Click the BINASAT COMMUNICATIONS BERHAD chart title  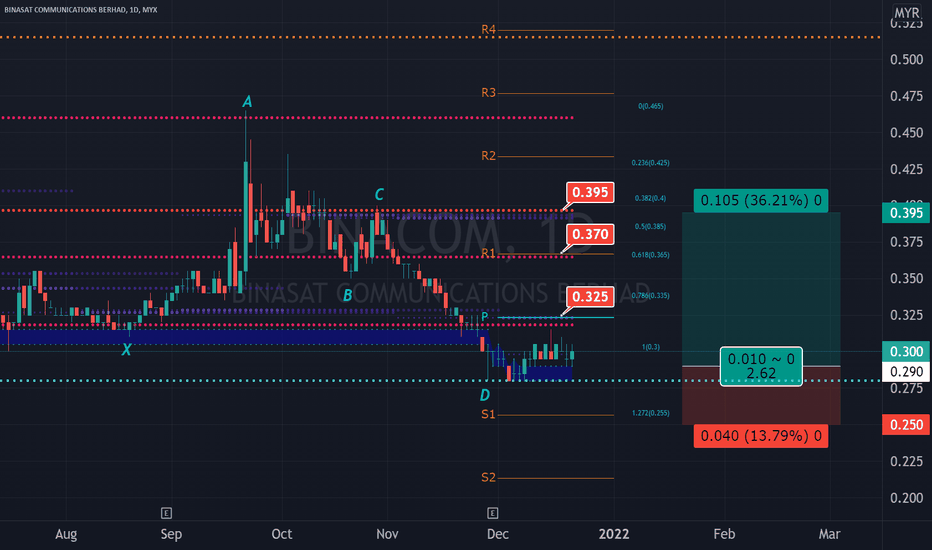[80, 10]
